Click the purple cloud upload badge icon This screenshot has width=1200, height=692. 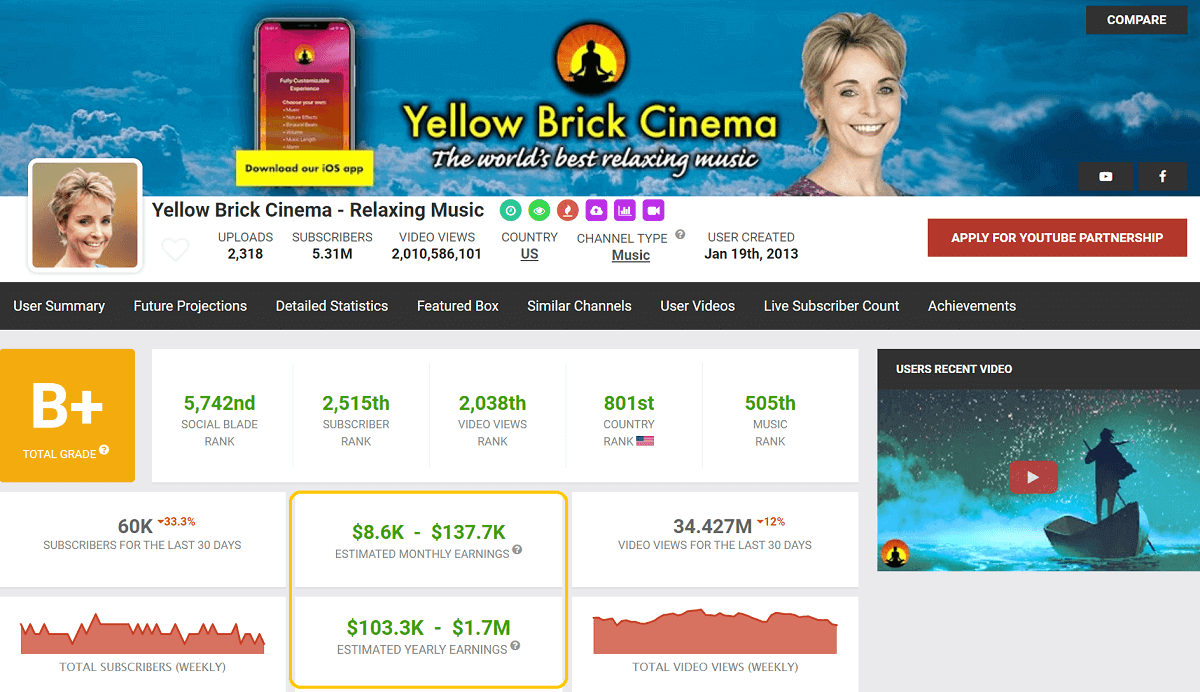coord(597,210)
